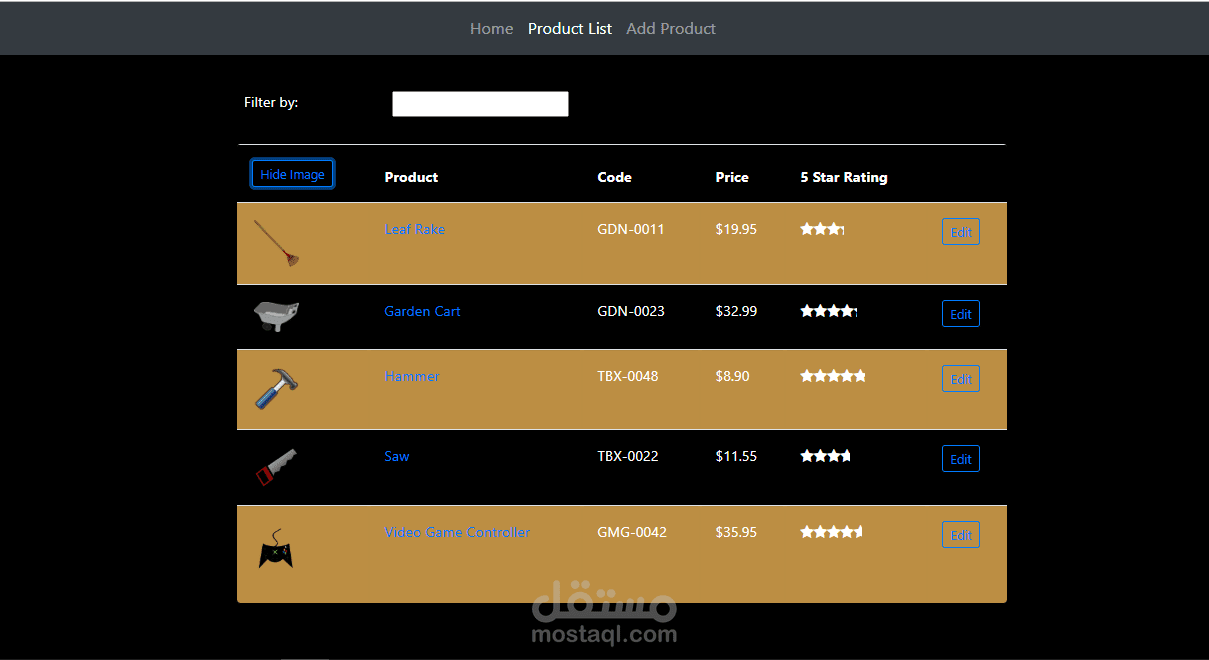The height and width of the screenshot is (660, 1209).
Task: Click the $19.95 price
Action: pyautogui.click(x=736, y=229)
